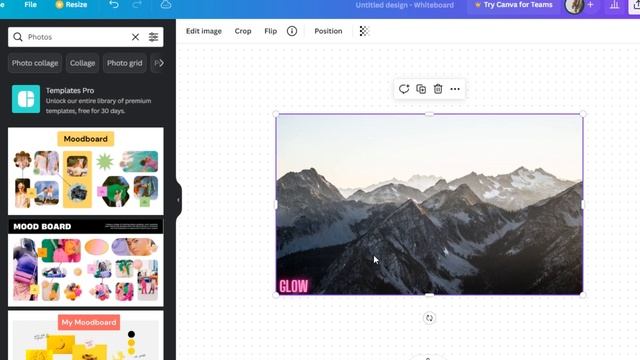Click Crop in the toolbar

tap(243, 31)
